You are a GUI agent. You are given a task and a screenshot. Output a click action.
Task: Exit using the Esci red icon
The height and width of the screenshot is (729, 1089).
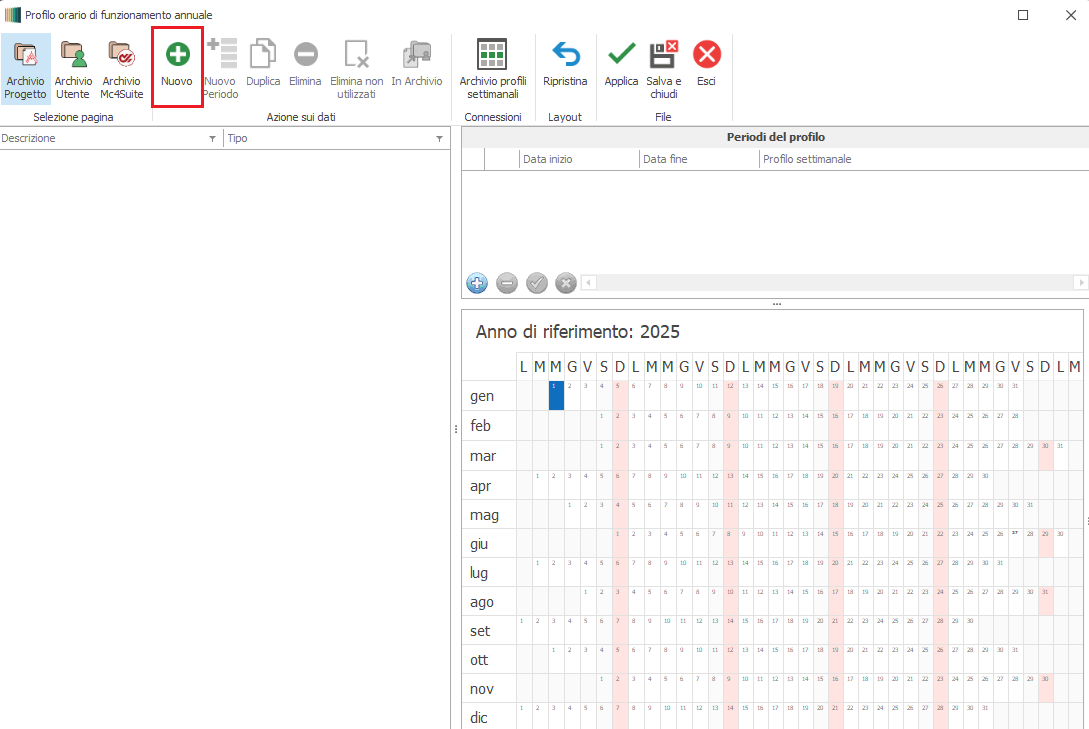706,55
